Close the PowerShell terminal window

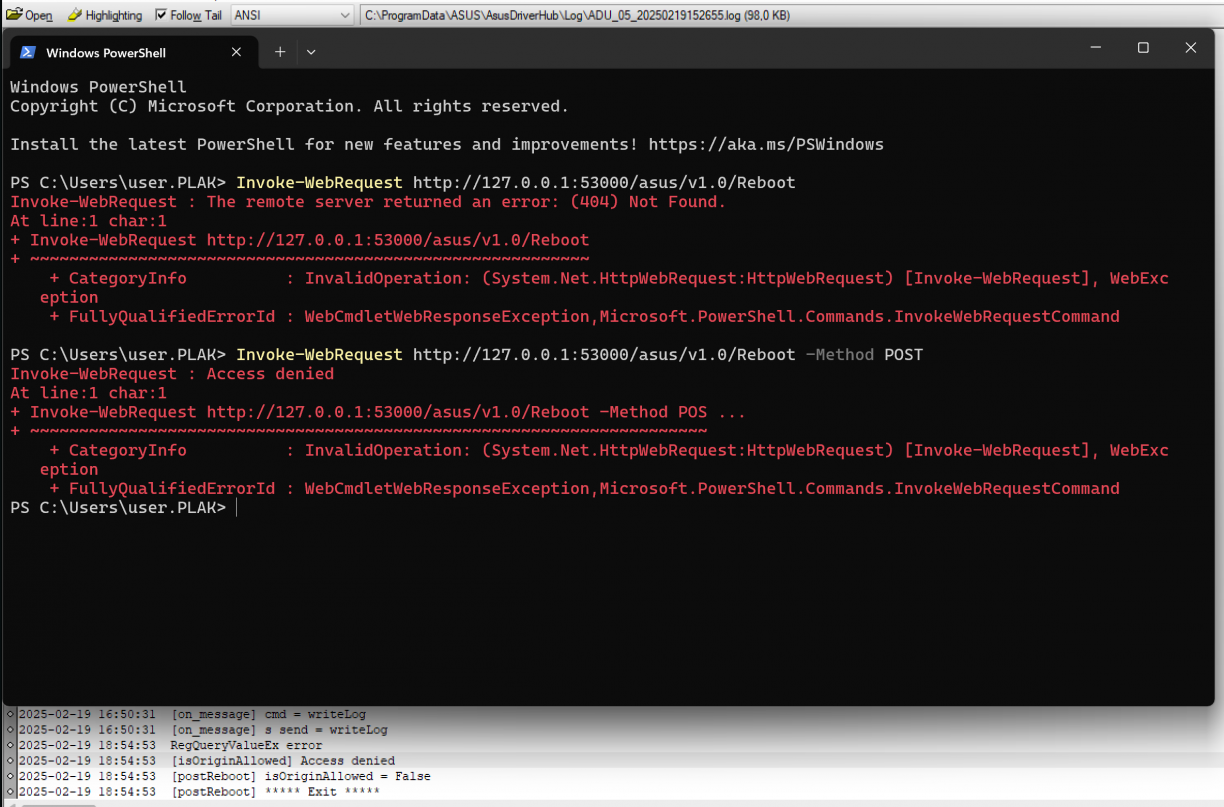click(1190, 48)
